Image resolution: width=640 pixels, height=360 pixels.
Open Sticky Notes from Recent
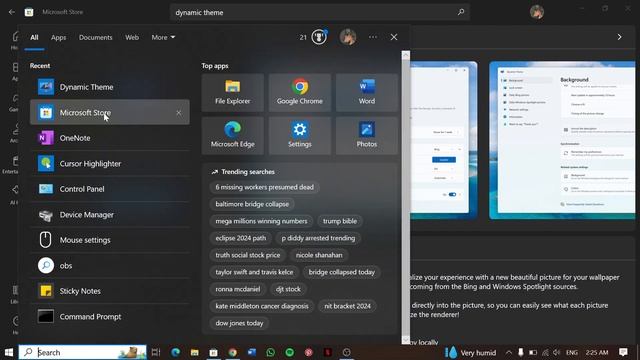109,291
